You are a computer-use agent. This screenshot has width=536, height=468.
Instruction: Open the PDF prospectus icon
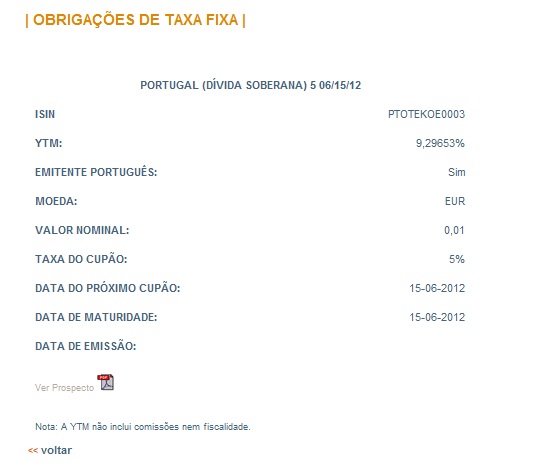[106, 382]
